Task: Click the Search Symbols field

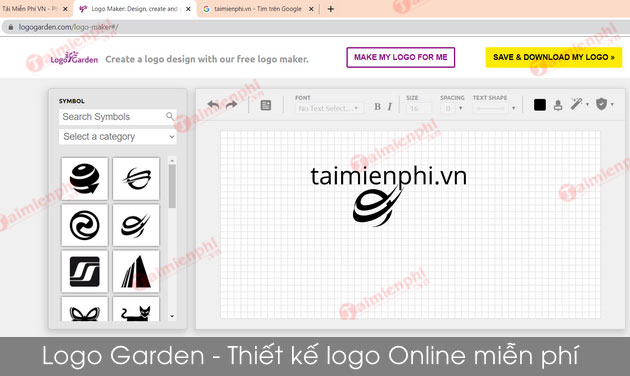Action: point(117,117)
